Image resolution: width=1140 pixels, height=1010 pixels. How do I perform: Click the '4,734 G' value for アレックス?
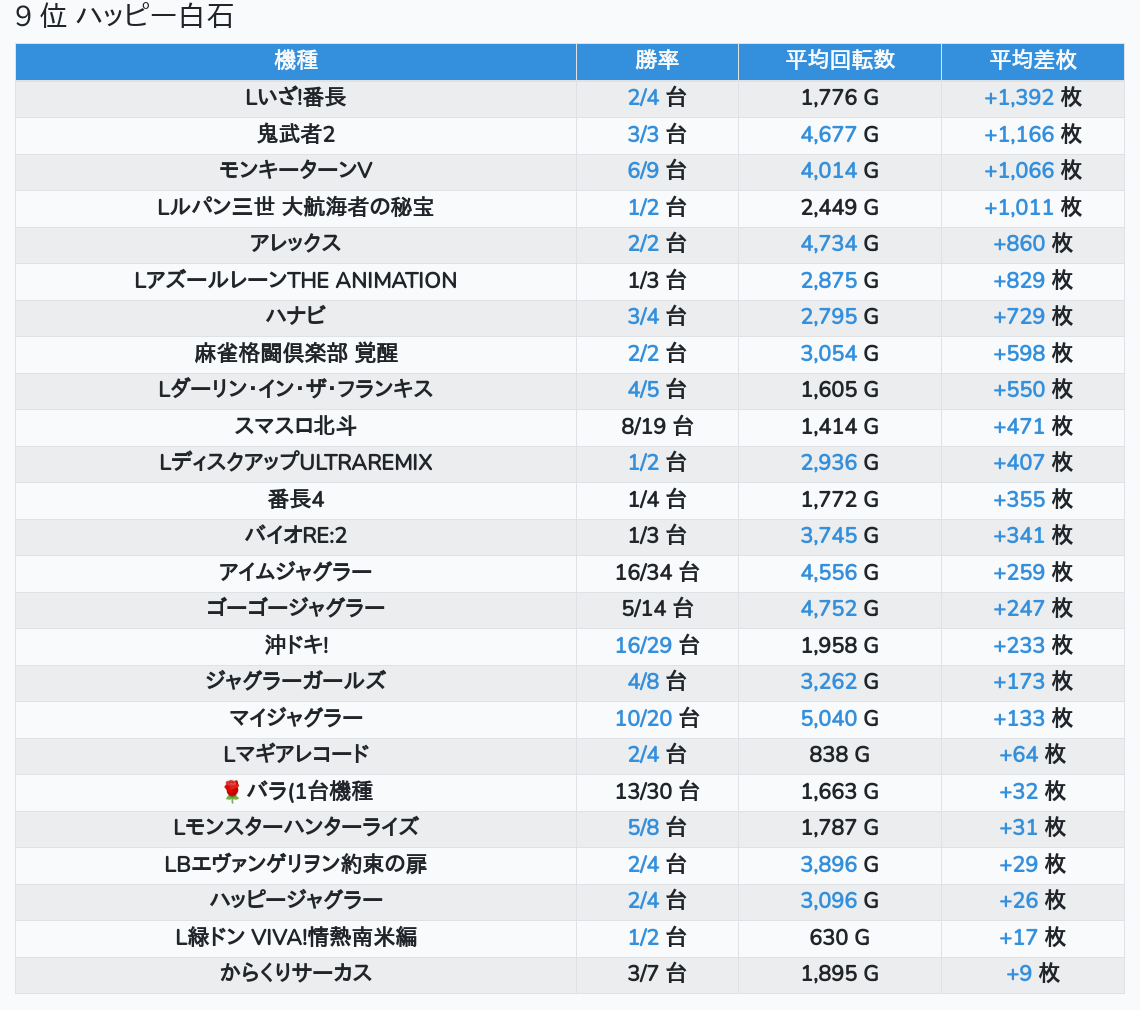click(x=840, y=244)
